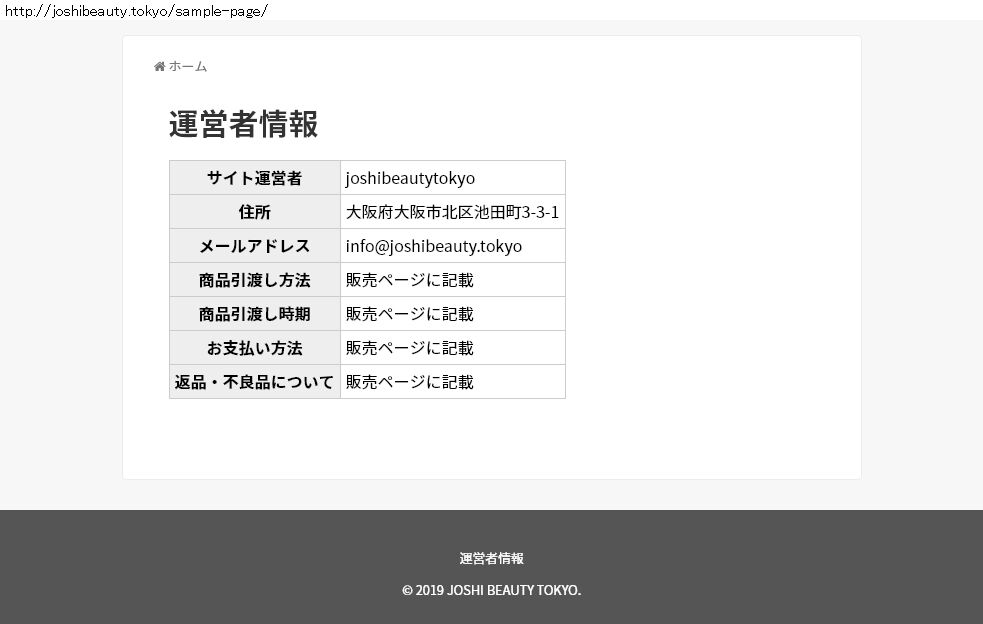Screen dimensions: 983x624
Task: Click the value beside 商品引渡し方法
Action: (410, 280)
